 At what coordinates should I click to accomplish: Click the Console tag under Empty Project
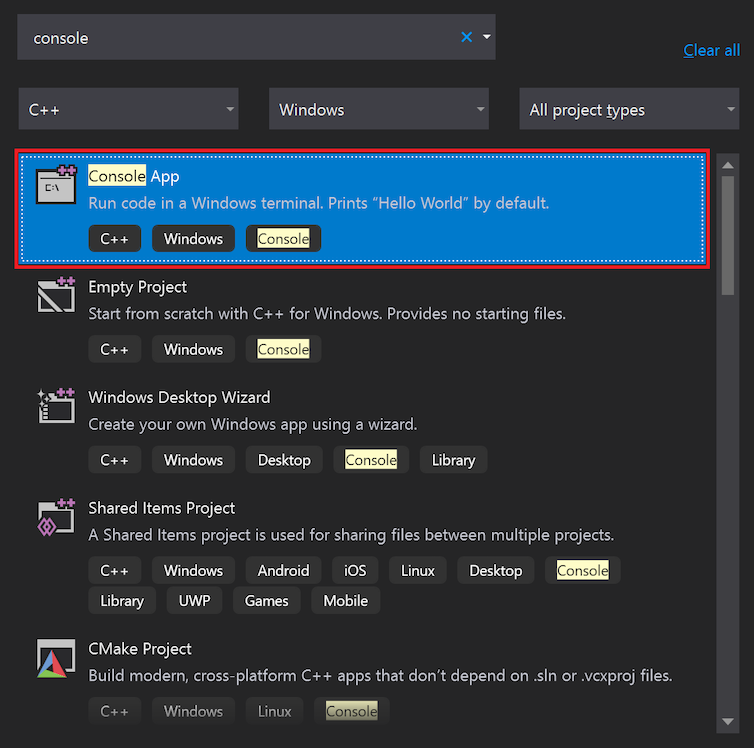tap(283, 349)
